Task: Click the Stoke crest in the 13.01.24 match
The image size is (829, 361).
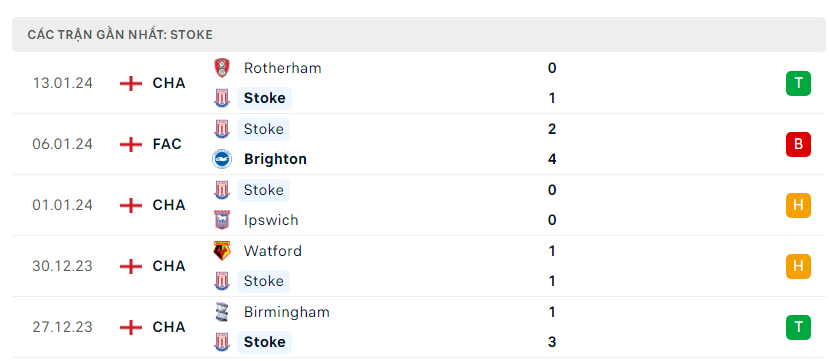Action: tap(222, 98)
